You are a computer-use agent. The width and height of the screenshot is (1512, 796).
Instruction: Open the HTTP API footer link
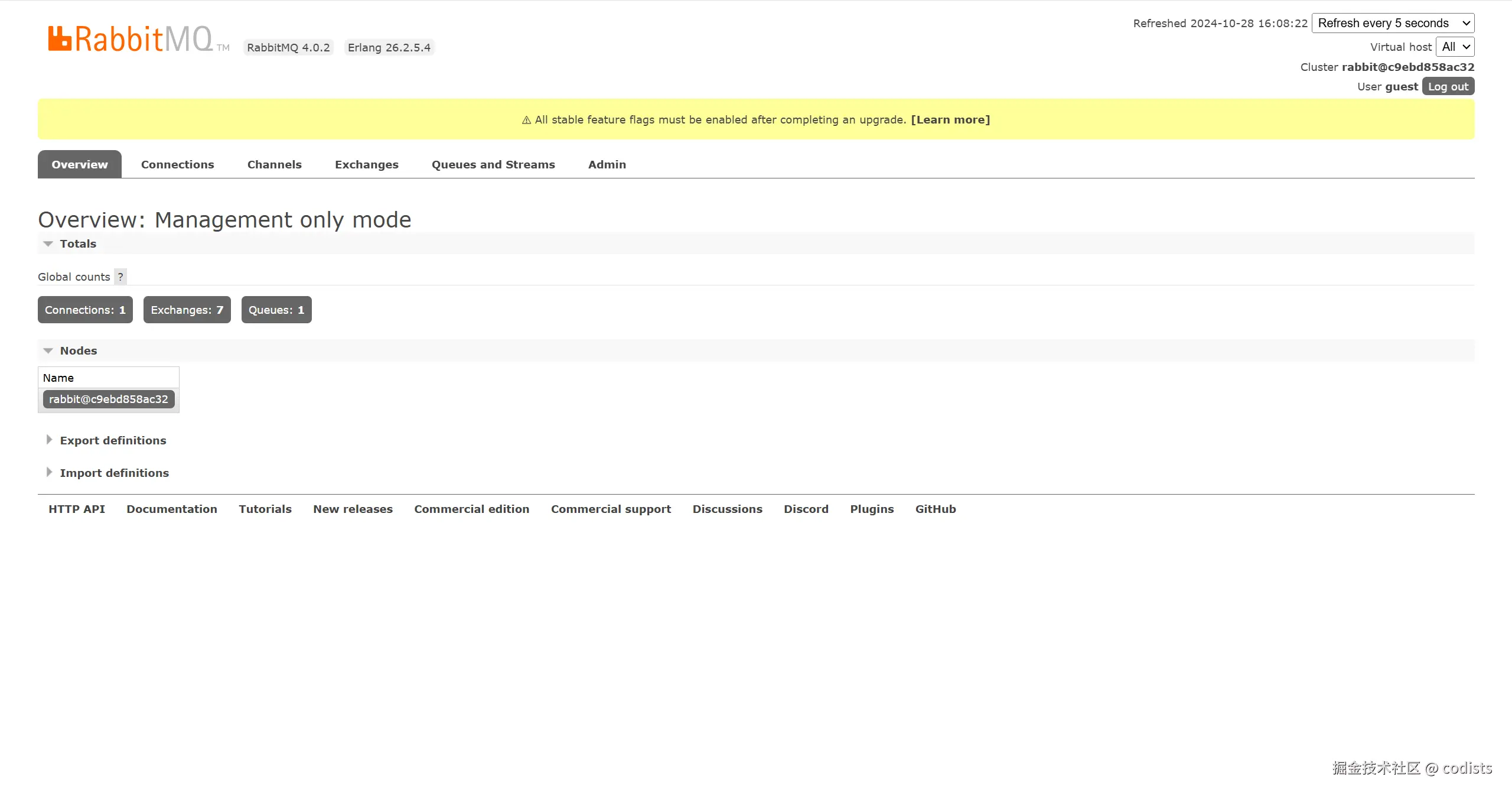pyautogui.click(x=77, y=509)
